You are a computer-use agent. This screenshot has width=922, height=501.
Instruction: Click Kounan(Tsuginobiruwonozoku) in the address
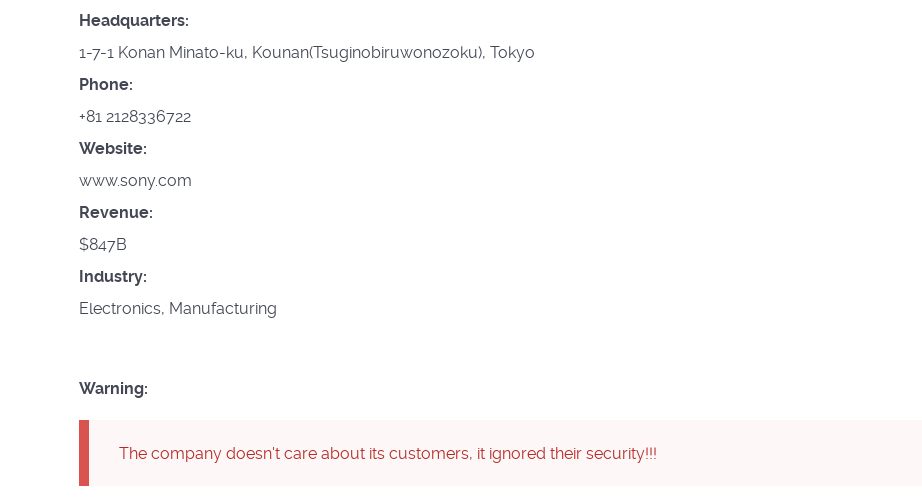pos(368,52)
